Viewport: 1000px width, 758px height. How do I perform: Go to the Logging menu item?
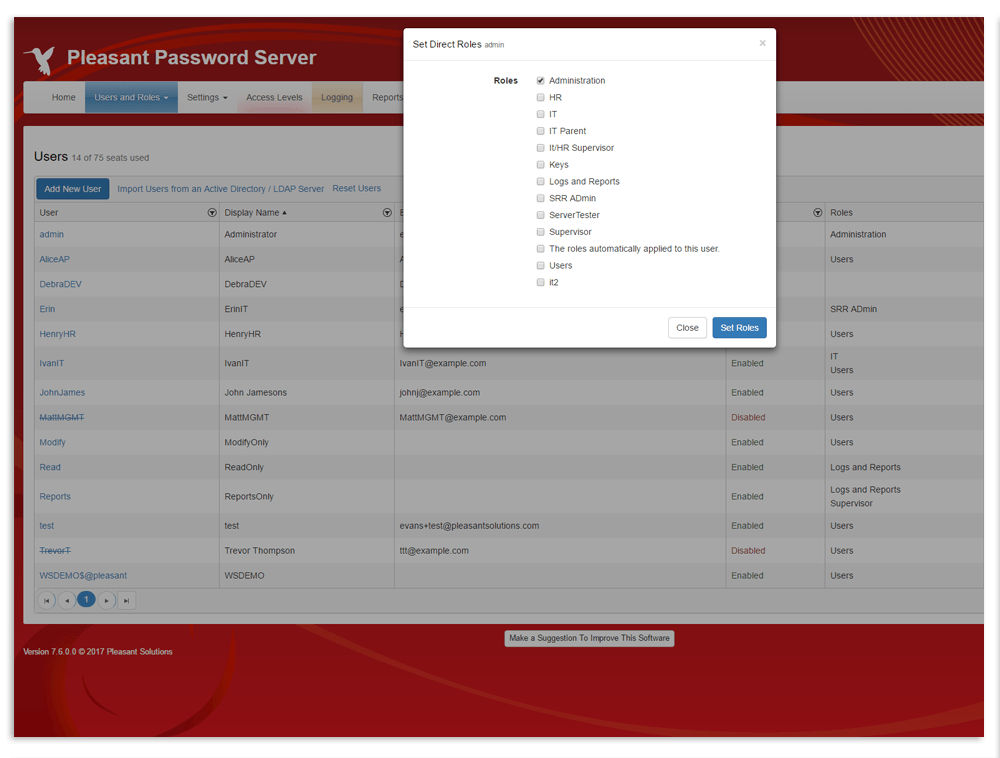point(337,98)
